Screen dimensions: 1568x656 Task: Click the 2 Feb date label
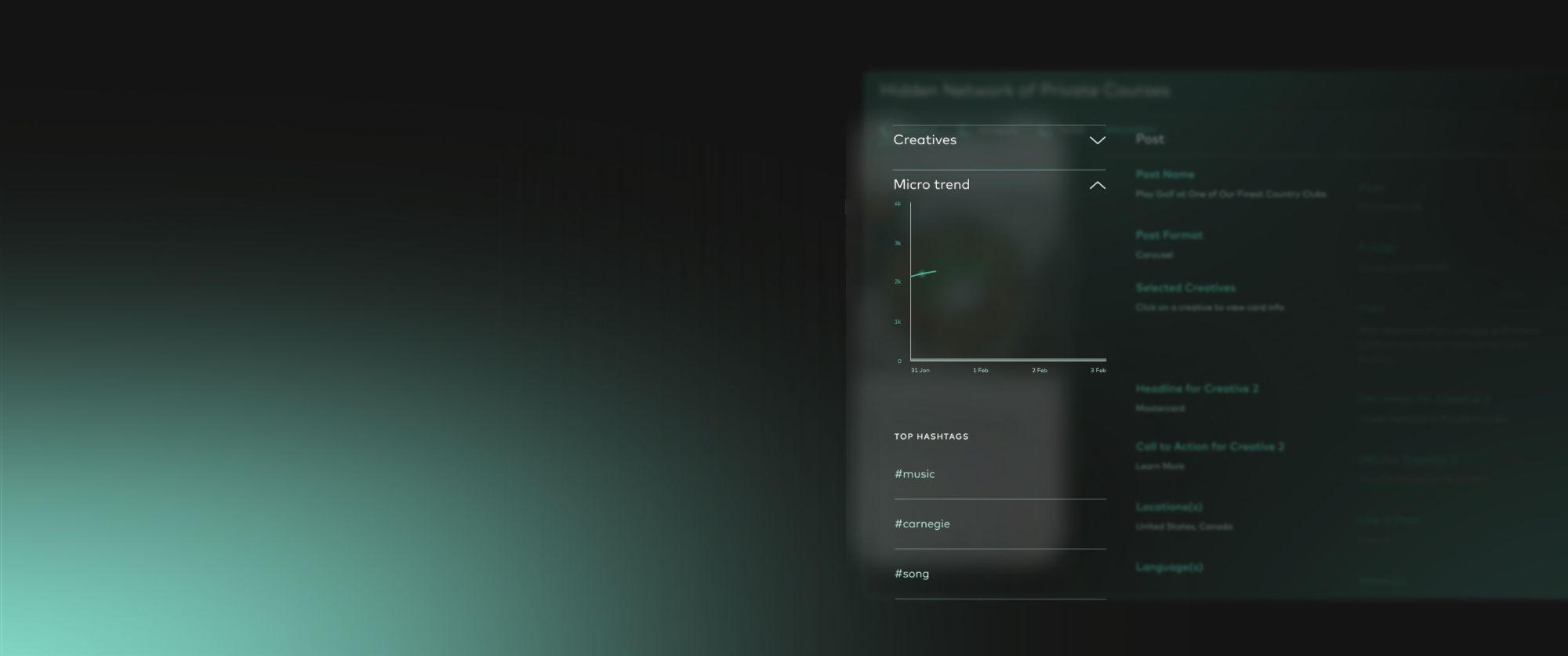(x=1039, y=370)
